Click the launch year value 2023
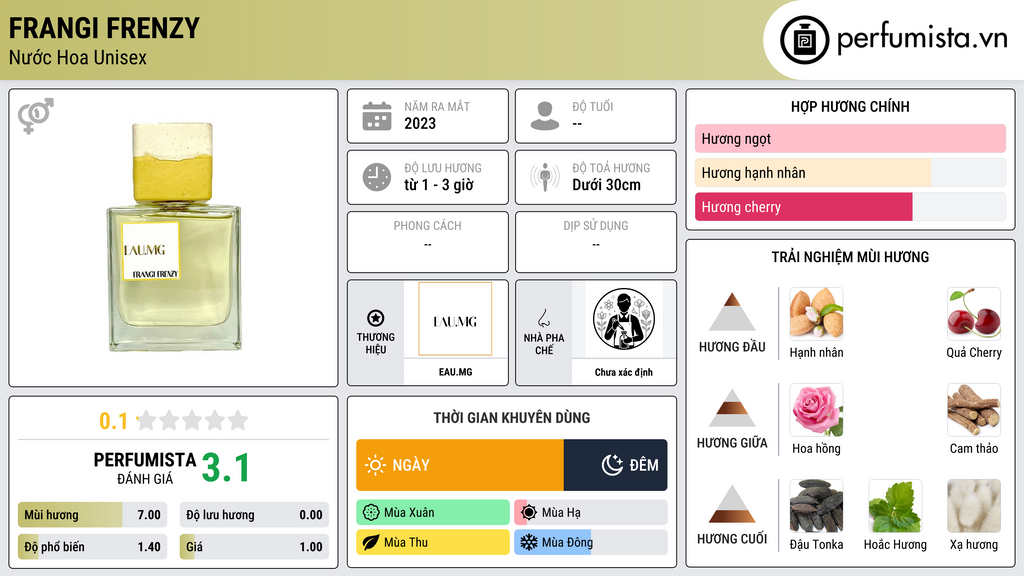The width and height of the screenshot is (1024, 576). (x=420, y=123)
